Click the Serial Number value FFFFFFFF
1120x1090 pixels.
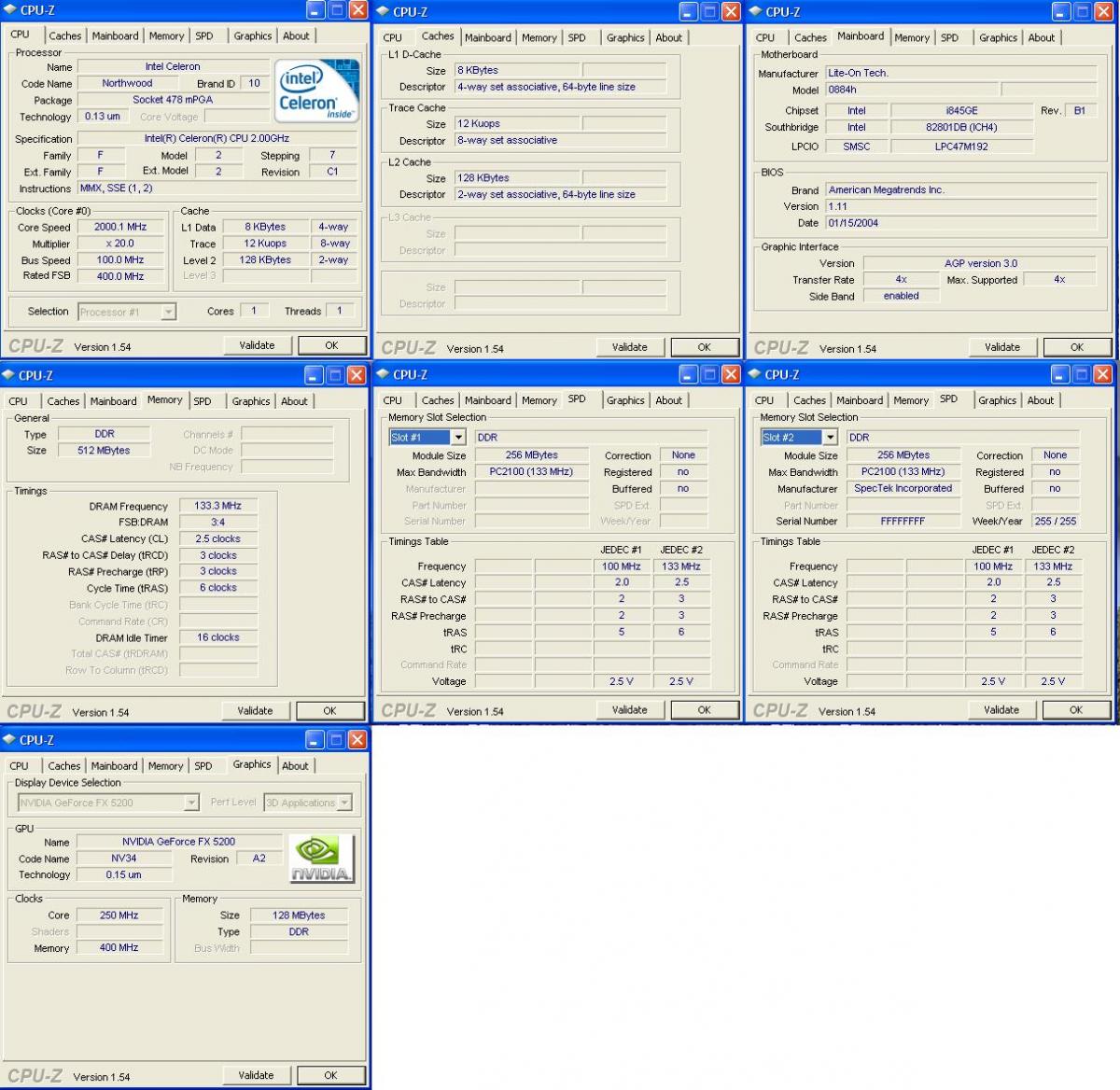pos(903,522)
